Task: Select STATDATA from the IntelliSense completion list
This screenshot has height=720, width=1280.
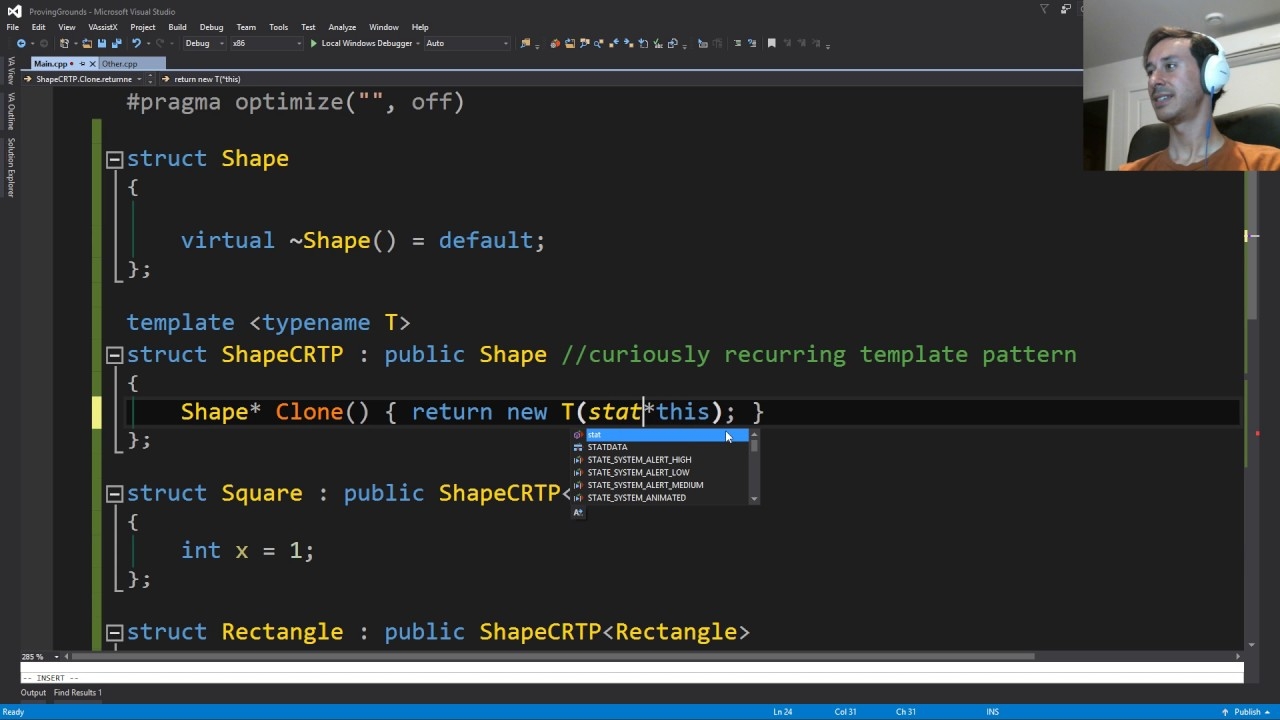Action: (608, 447)
